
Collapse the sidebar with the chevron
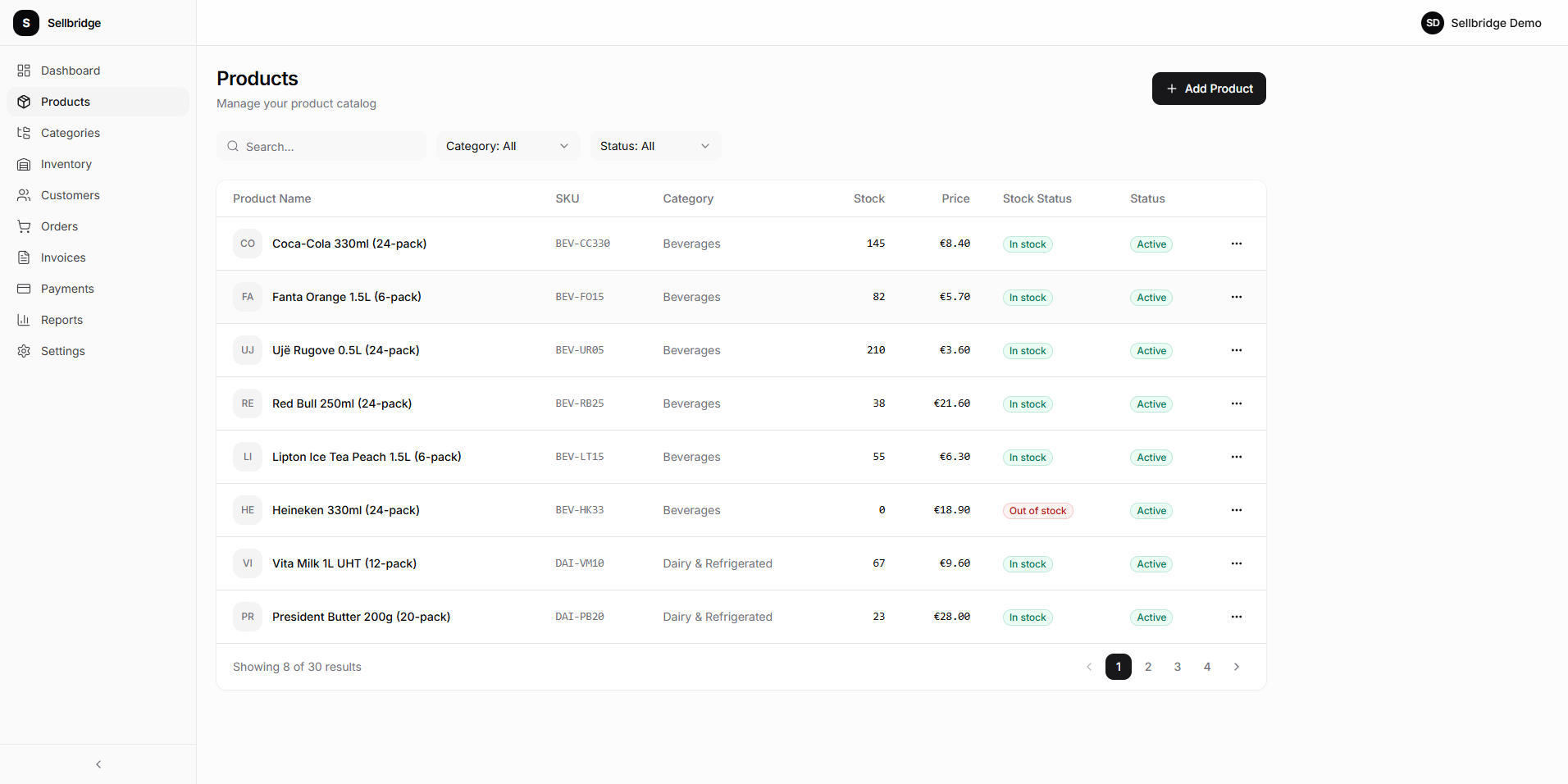[x=98, y=763]
